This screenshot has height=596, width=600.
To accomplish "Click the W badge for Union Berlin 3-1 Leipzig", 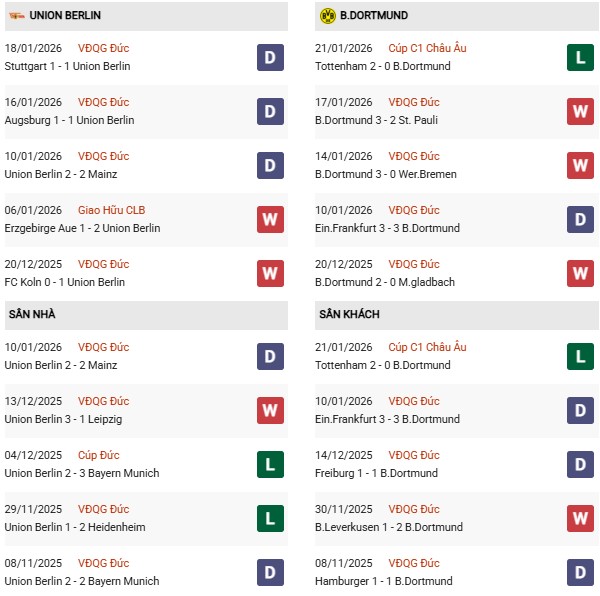I will (x=270, y=410).
